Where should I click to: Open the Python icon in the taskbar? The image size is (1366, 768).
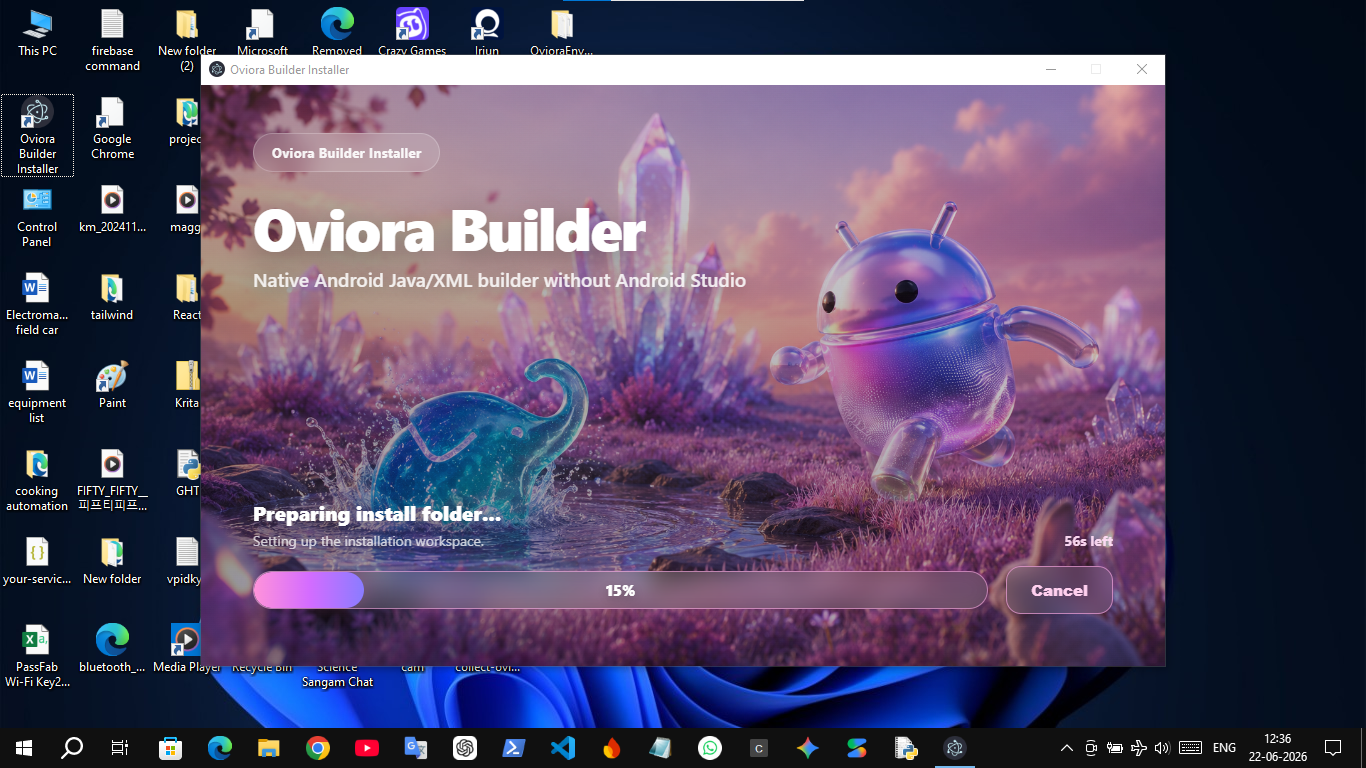click(906, 747)
